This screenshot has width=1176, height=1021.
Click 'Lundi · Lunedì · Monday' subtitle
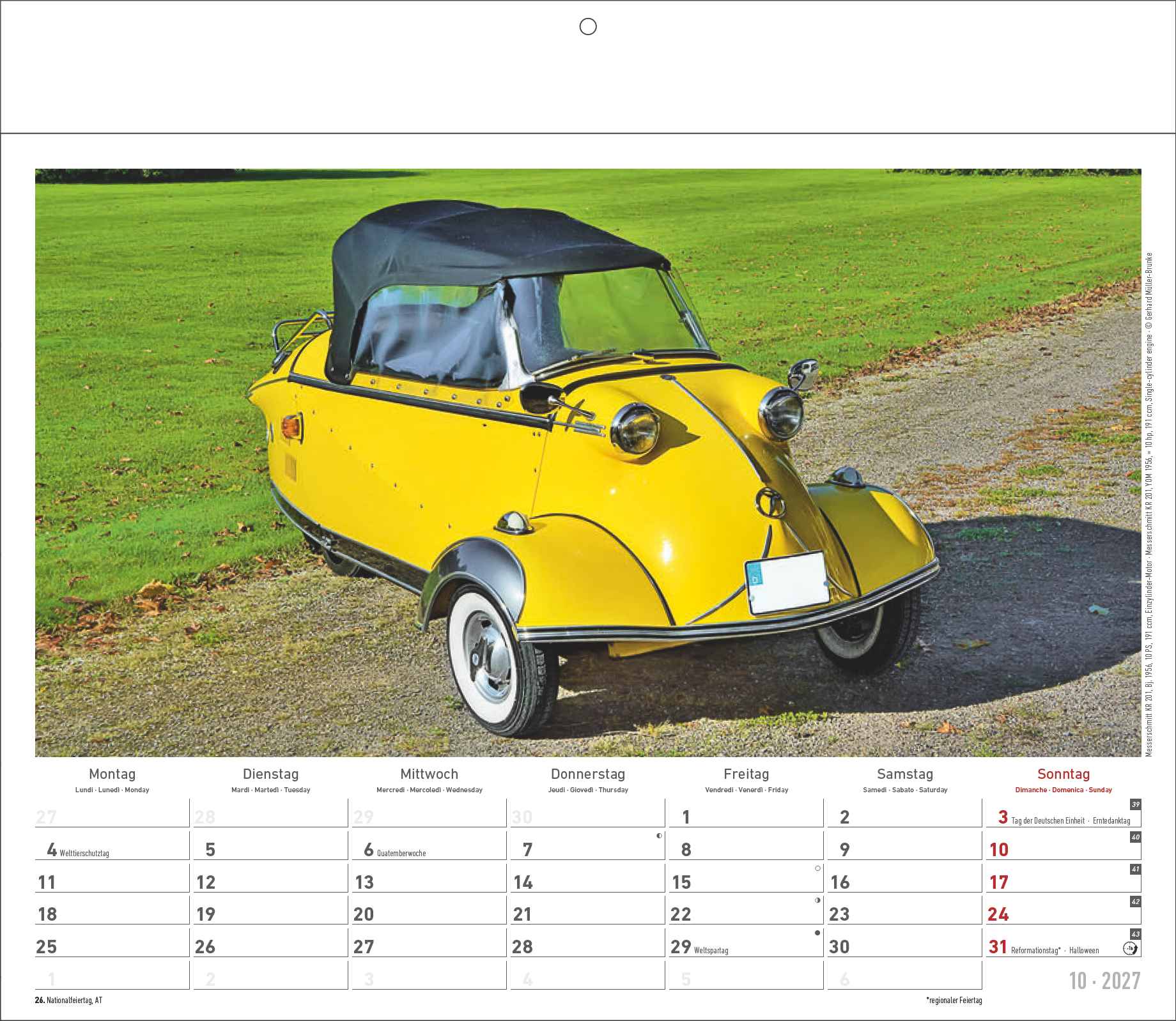[x=112, y=790]
